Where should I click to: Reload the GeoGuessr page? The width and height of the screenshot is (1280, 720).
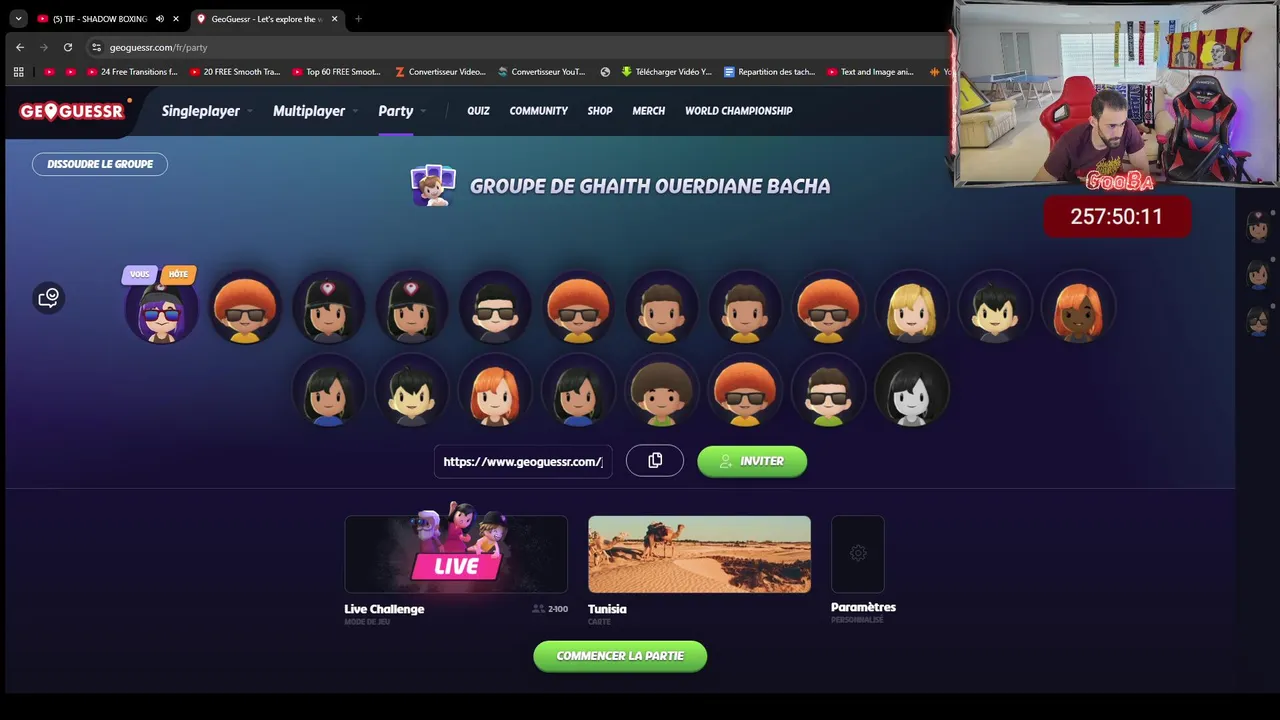pyautogui.click(x=67, y=47)
